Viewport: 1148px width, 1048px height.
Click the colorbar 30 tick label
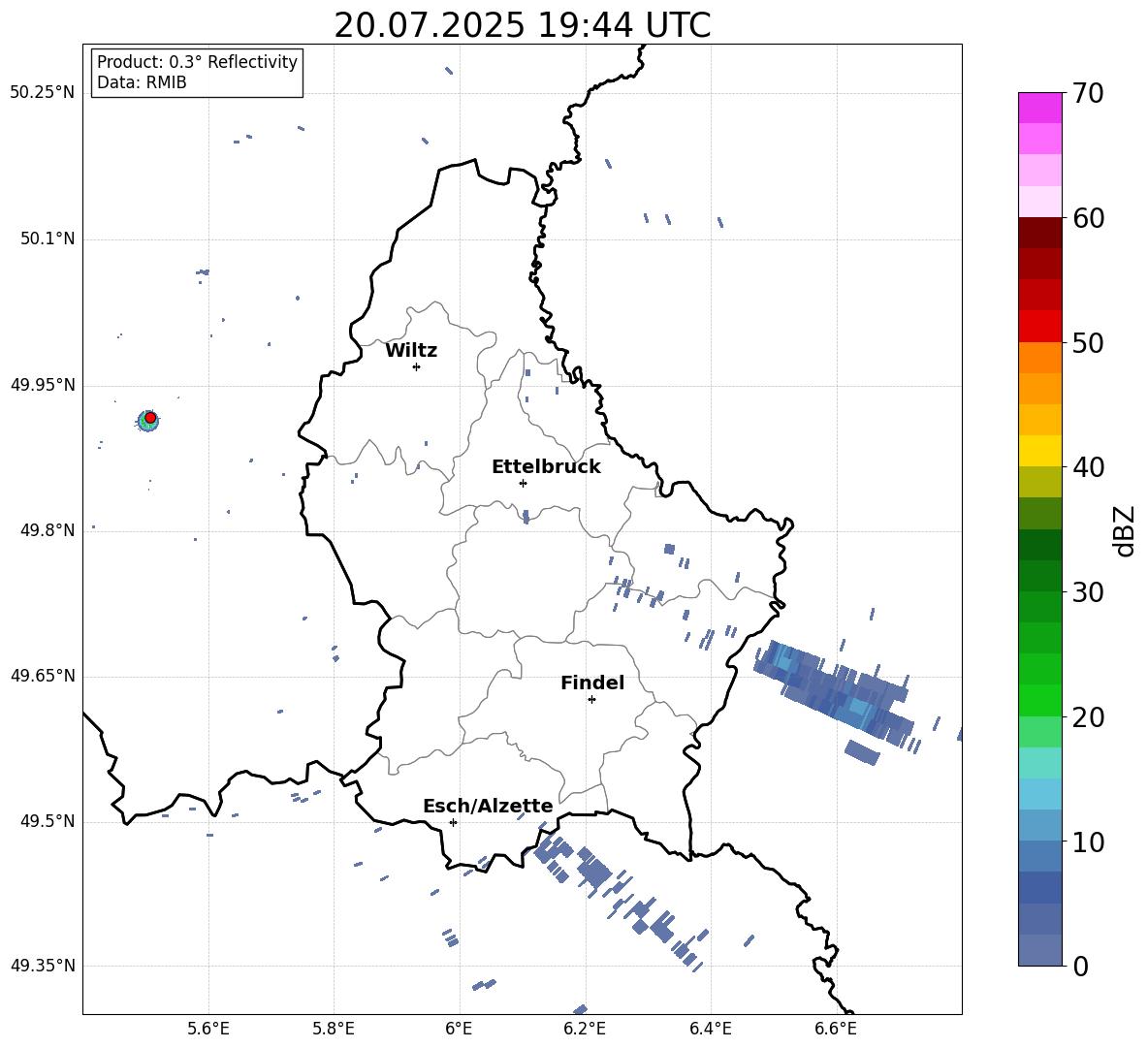[1088, 592]
